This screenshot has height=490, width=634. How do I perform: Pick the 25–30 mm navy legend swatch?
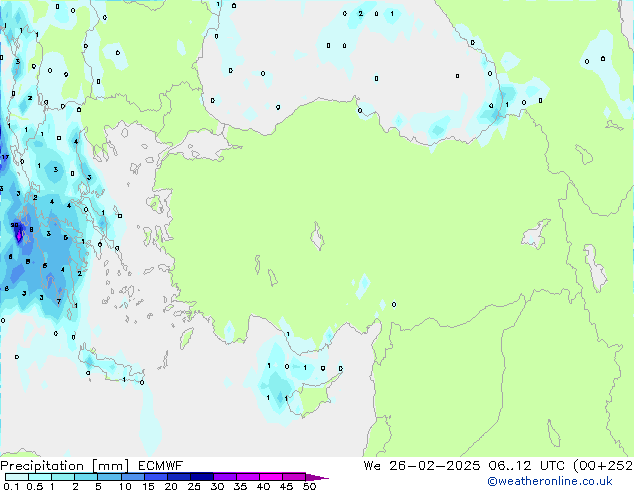click(x=202, y=477)
